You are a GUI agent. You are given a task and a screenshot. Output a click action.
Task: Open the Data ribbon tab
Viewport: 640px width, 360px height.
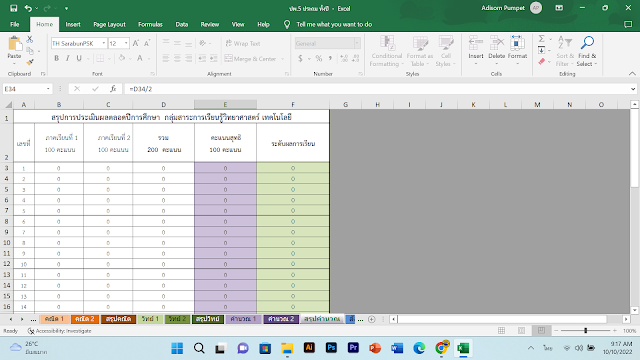182,24
